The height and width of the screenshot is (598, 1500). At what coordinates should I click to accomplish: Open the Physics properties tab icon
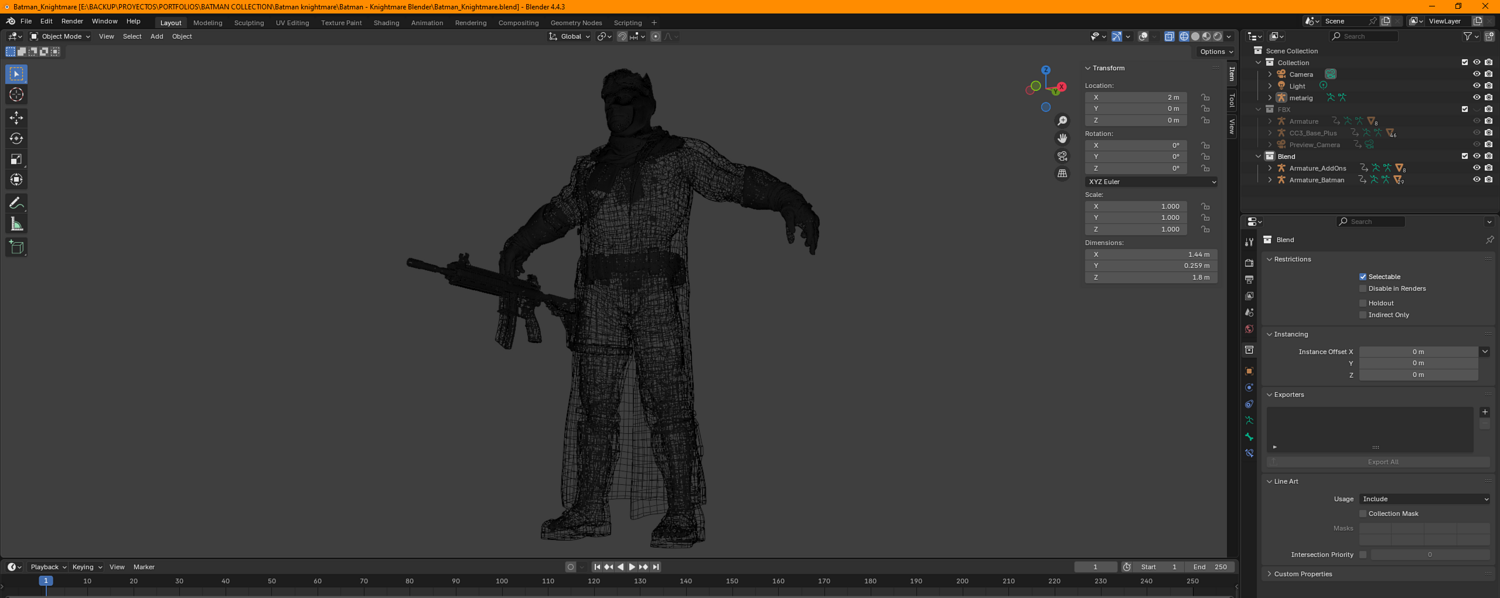pyautogui.click(x=1249, y=387)
